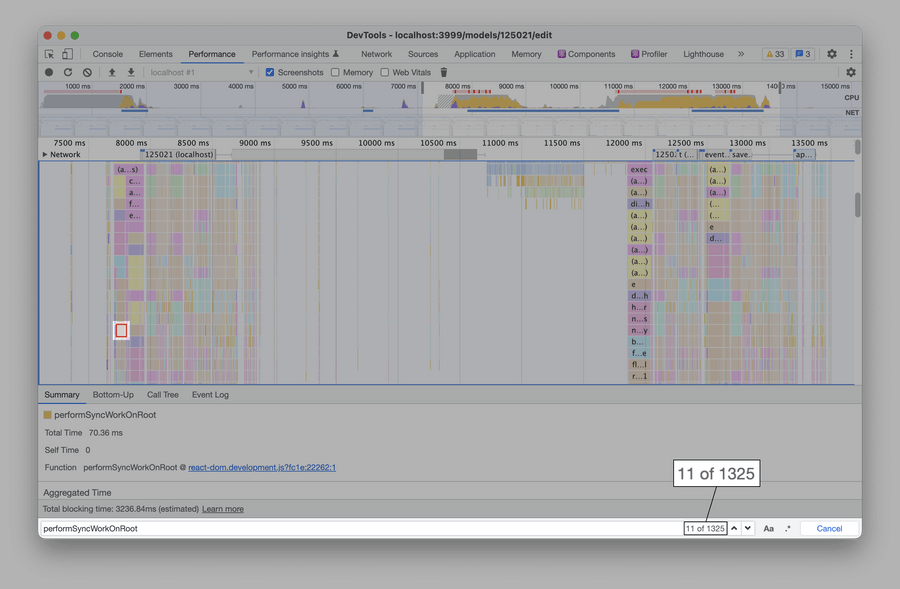Open the Performance insights tab
Screen dimensions: 900x589
(x=295, y=54)
